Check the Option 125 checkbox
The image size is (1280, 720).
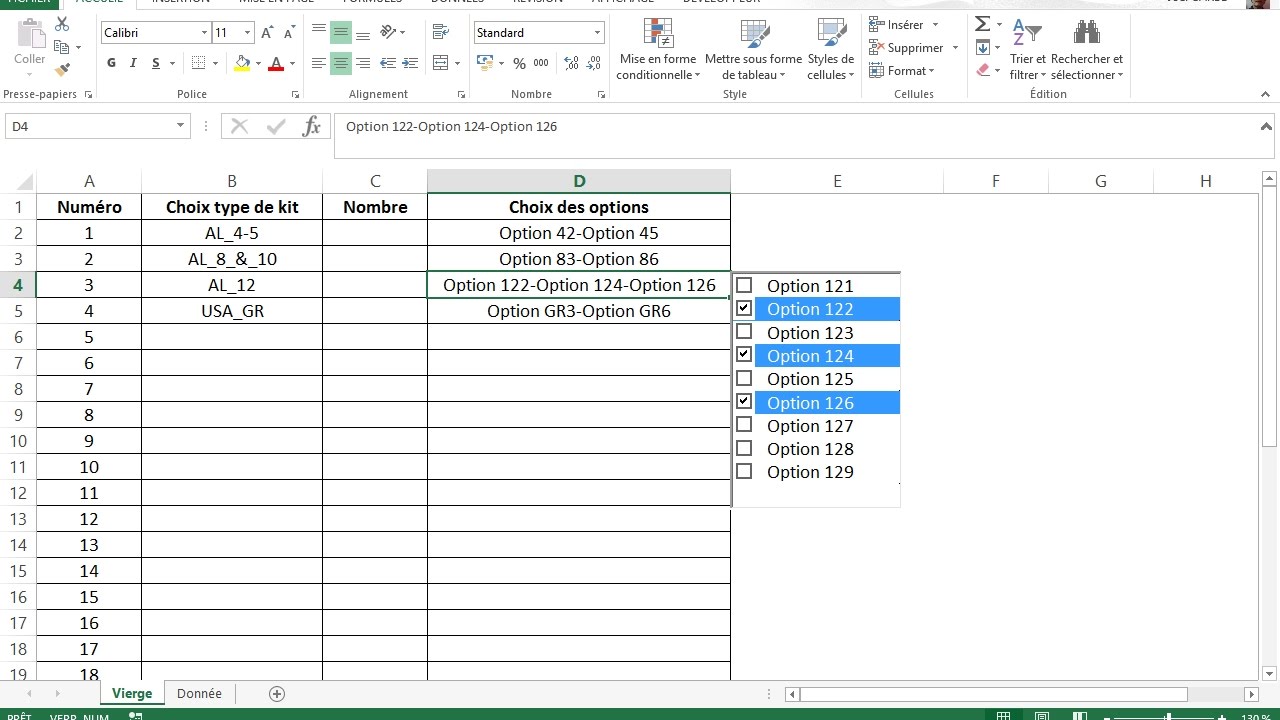point(744,378)
